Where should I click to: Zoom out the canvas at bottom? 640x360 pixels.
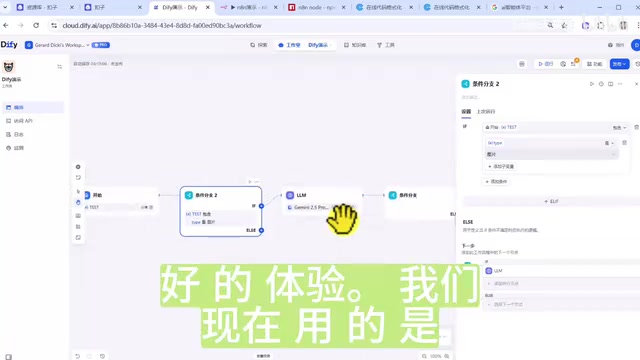coord(424,356)
